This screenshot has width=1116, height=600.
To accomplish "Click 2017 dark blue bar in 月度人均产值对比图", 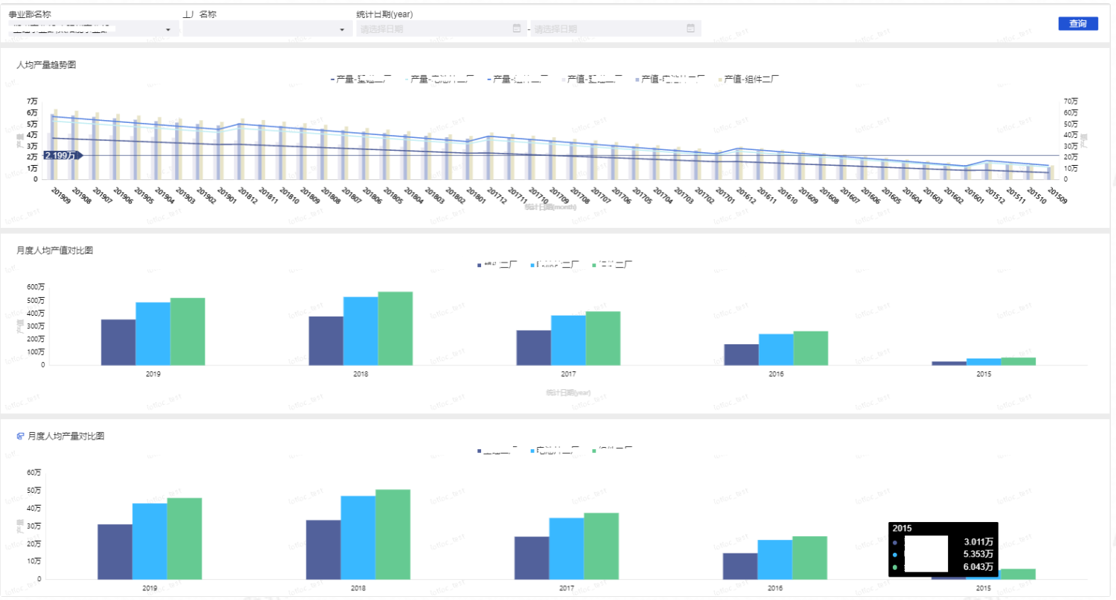I will (x=534, y=348).
